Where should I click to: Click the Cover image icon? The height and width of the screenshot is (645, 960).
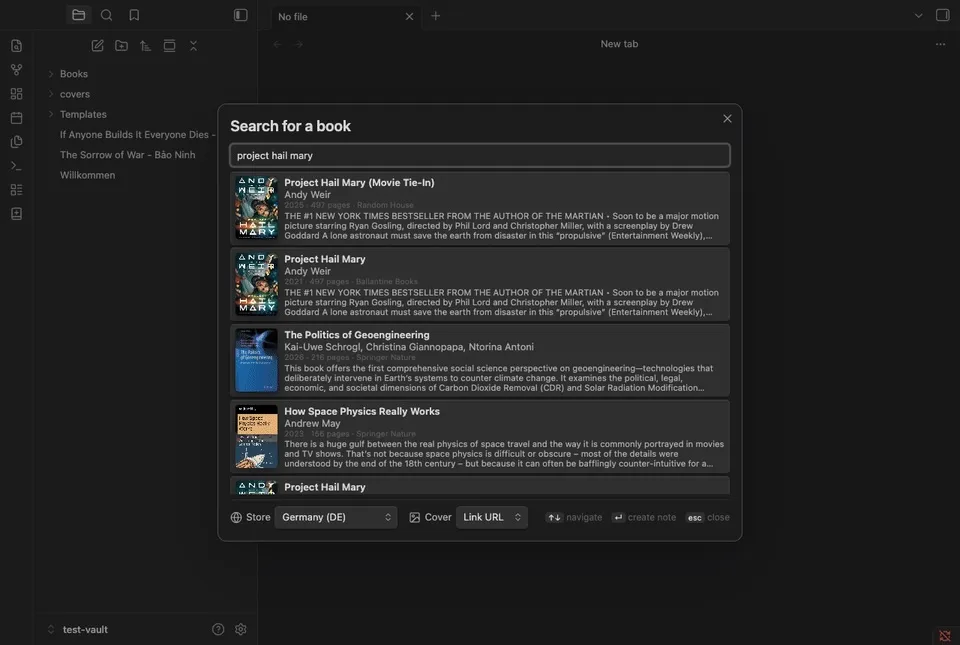[x=414, y=518]
